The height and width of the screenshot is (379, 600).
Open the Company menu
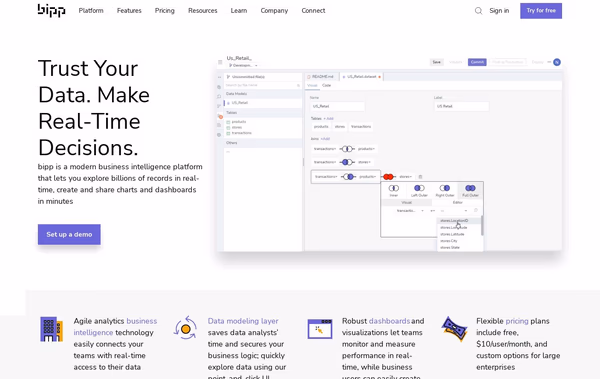click(x=274, y=11)
